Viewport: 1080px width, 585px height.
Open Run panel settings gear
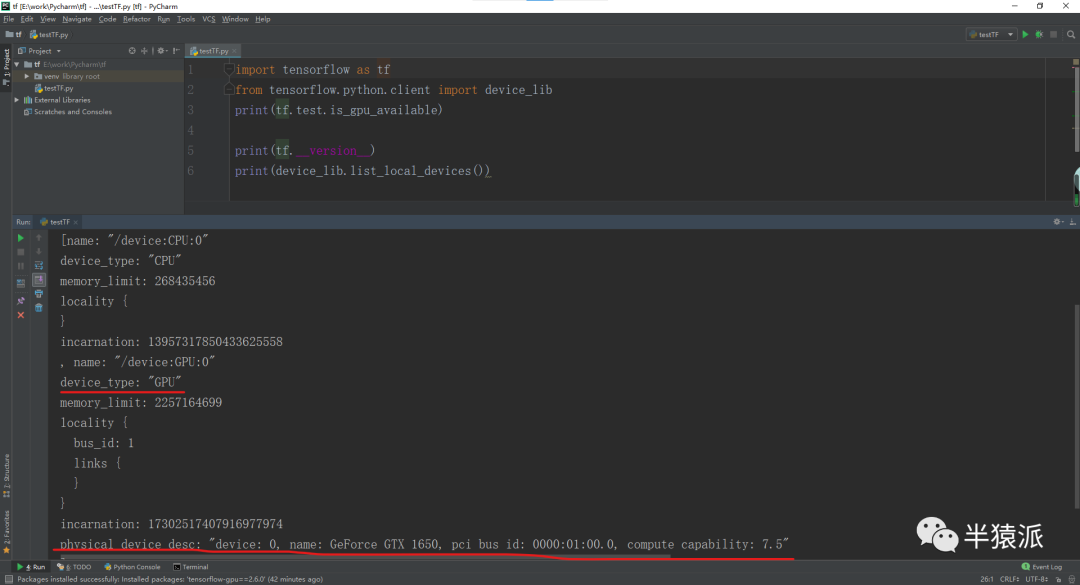[1058, 222]
